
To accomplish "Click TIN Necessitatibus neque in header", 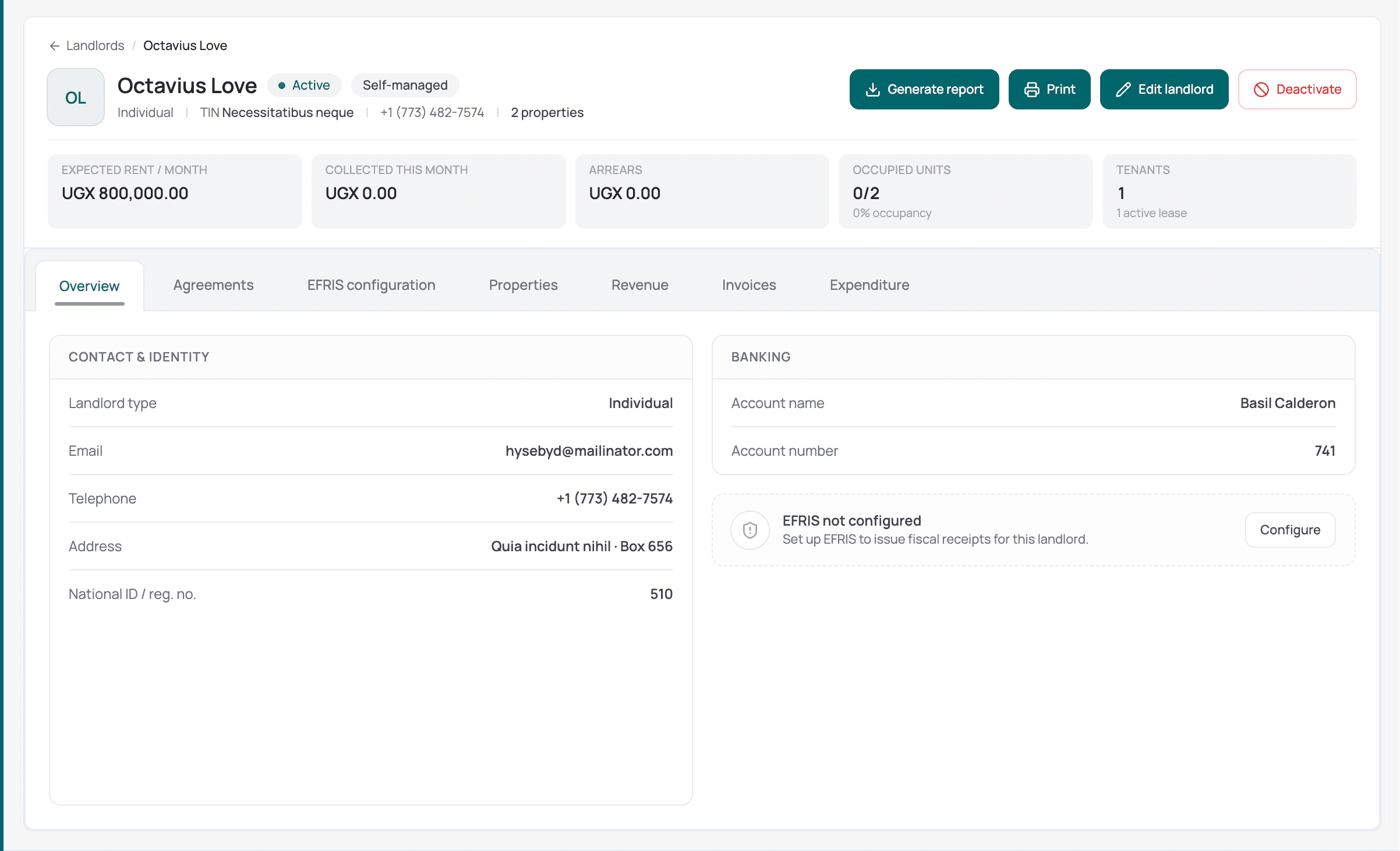I will [x=277, y=112].
